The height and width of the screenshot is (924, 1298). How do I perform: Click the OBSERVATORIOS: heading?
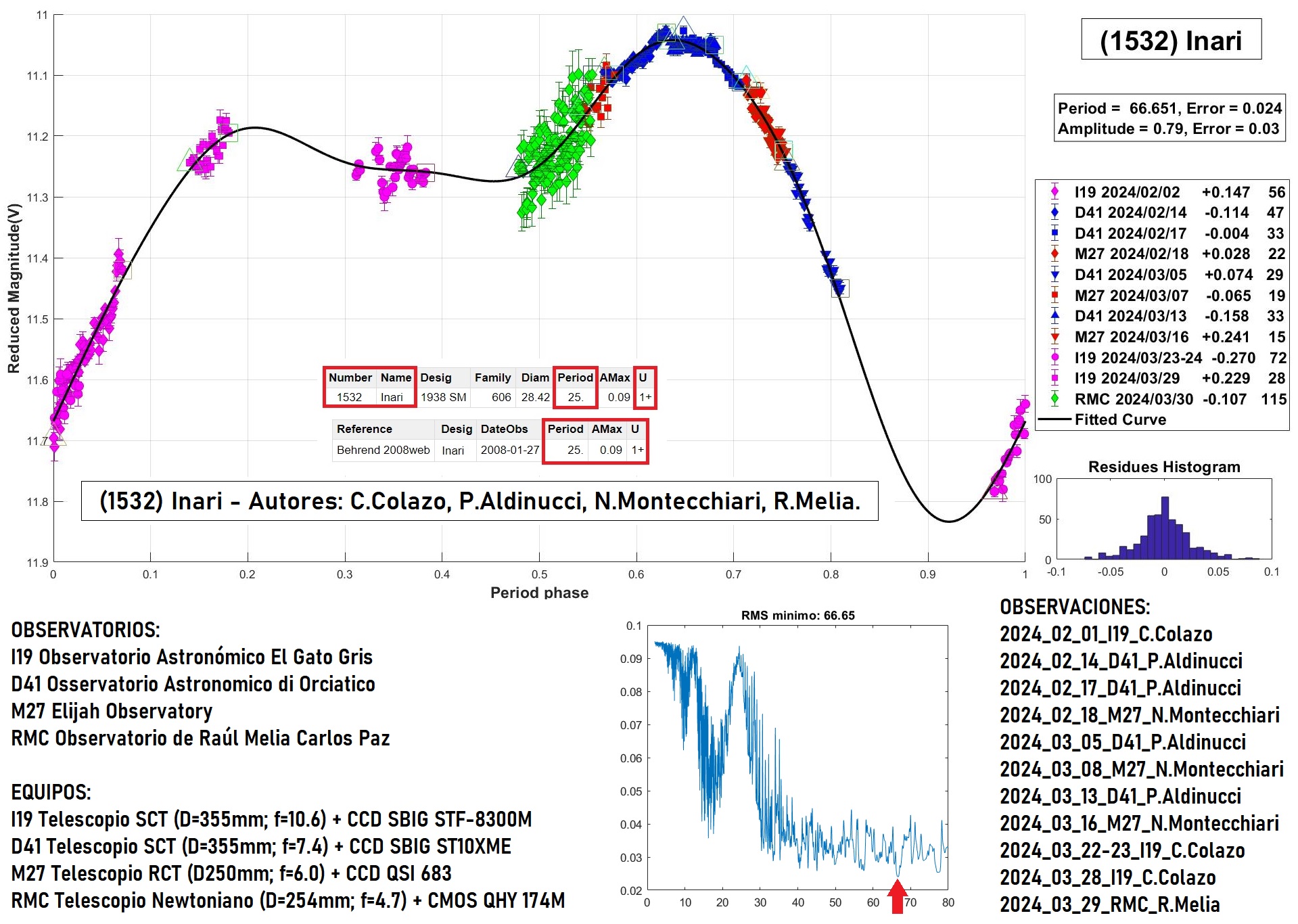[86, 630]
